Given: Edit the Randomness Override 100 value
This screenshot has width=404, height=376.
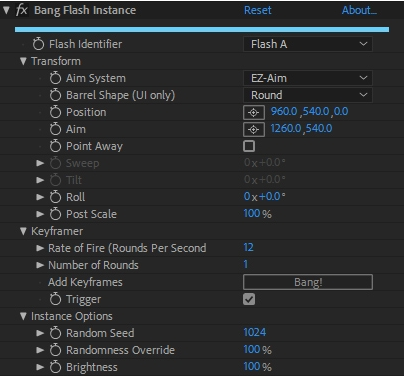Looking at the screenshot, I should 252,349.
